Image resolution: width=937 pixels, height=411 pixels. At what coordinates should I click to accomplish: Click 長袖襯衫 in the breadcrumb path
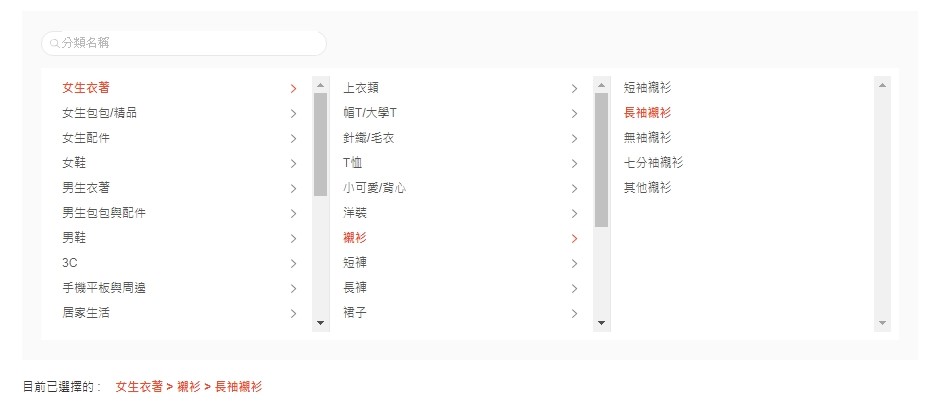(x=238, y=386)
